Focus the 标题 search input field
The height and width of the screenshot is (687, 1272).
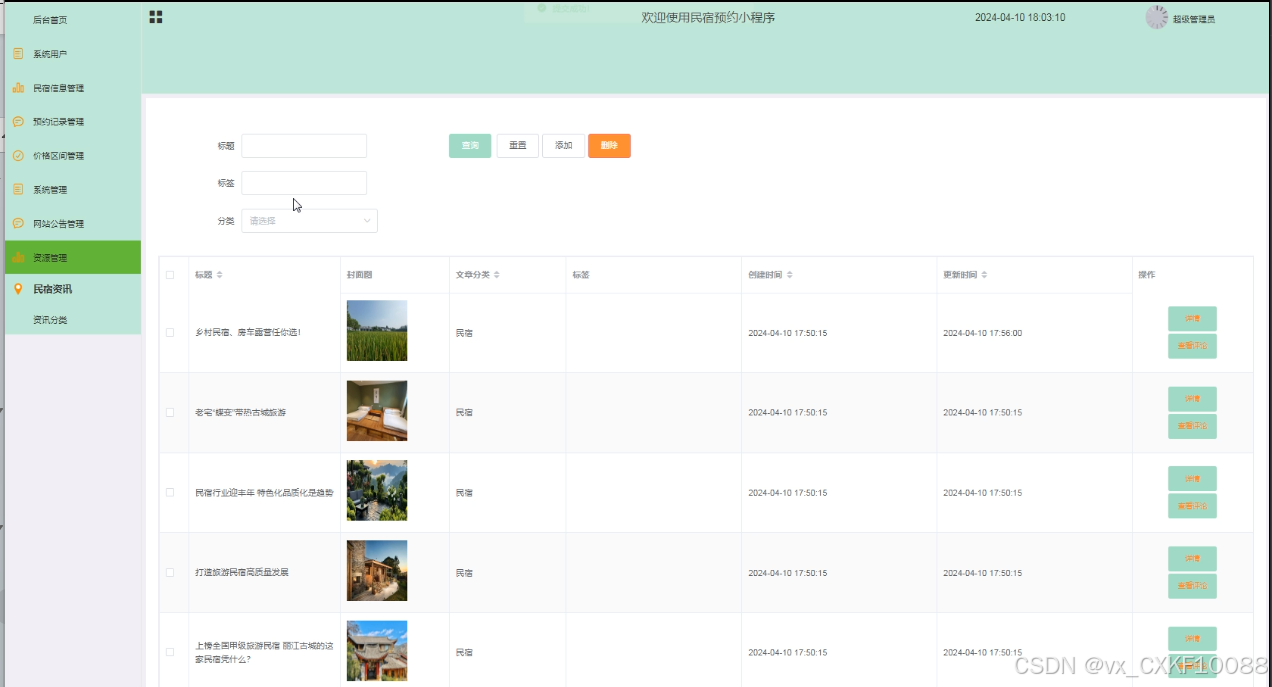tap(304, 146)
